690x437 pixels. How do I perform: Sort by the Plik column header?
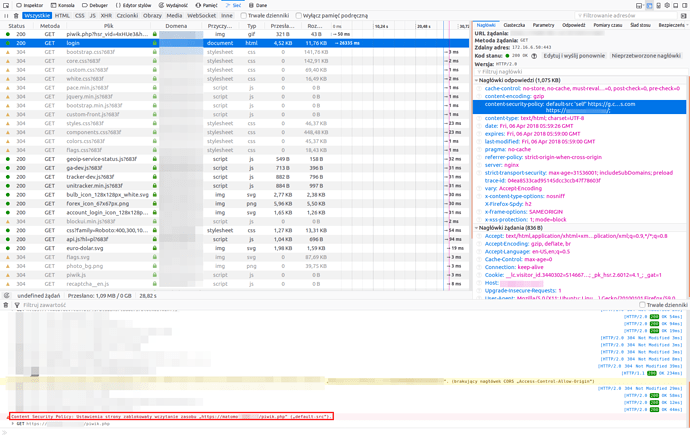tap(109, 26)
